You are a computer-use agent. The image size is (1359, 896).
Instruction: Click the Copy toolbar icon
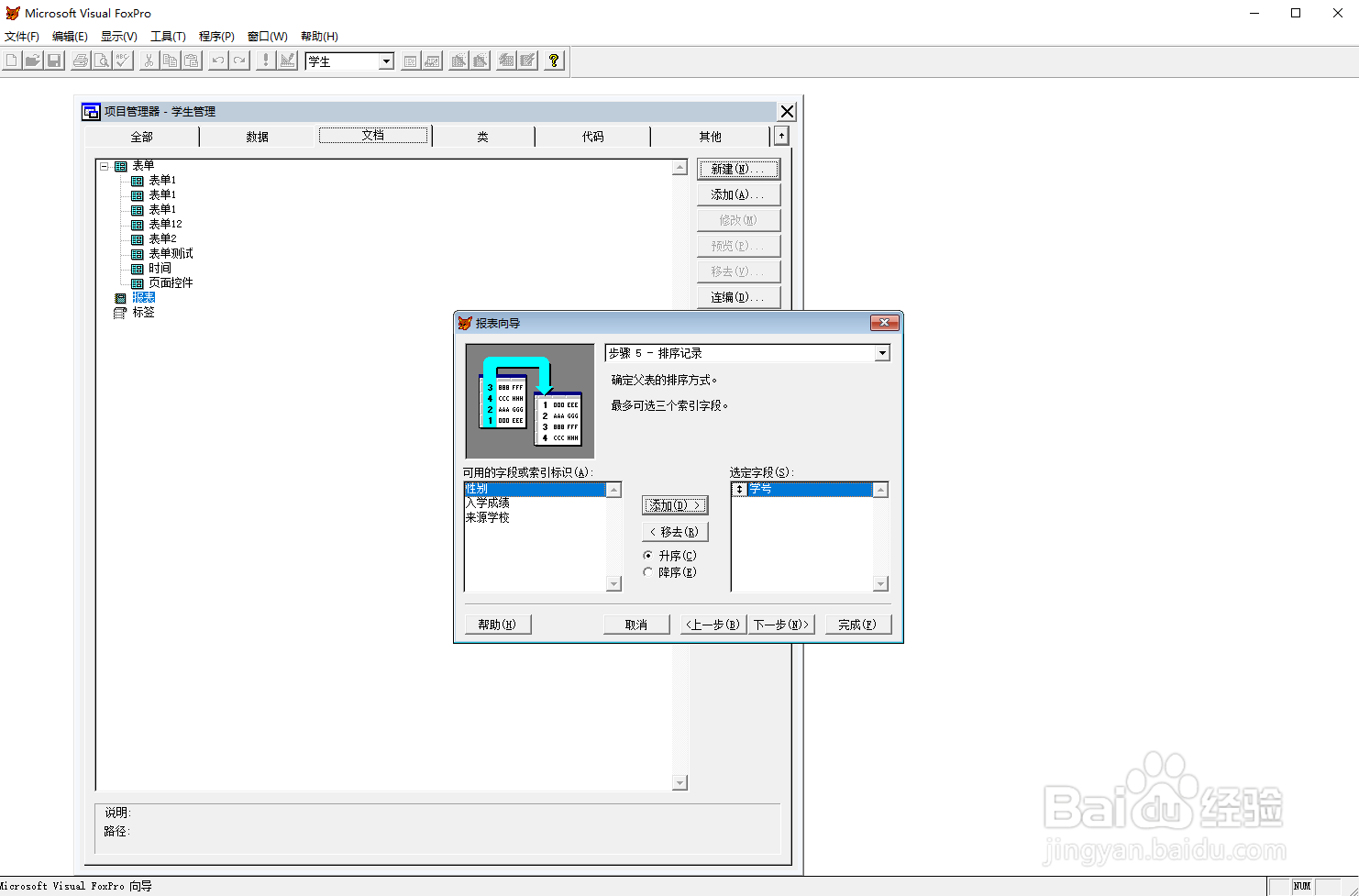[170, 61]
